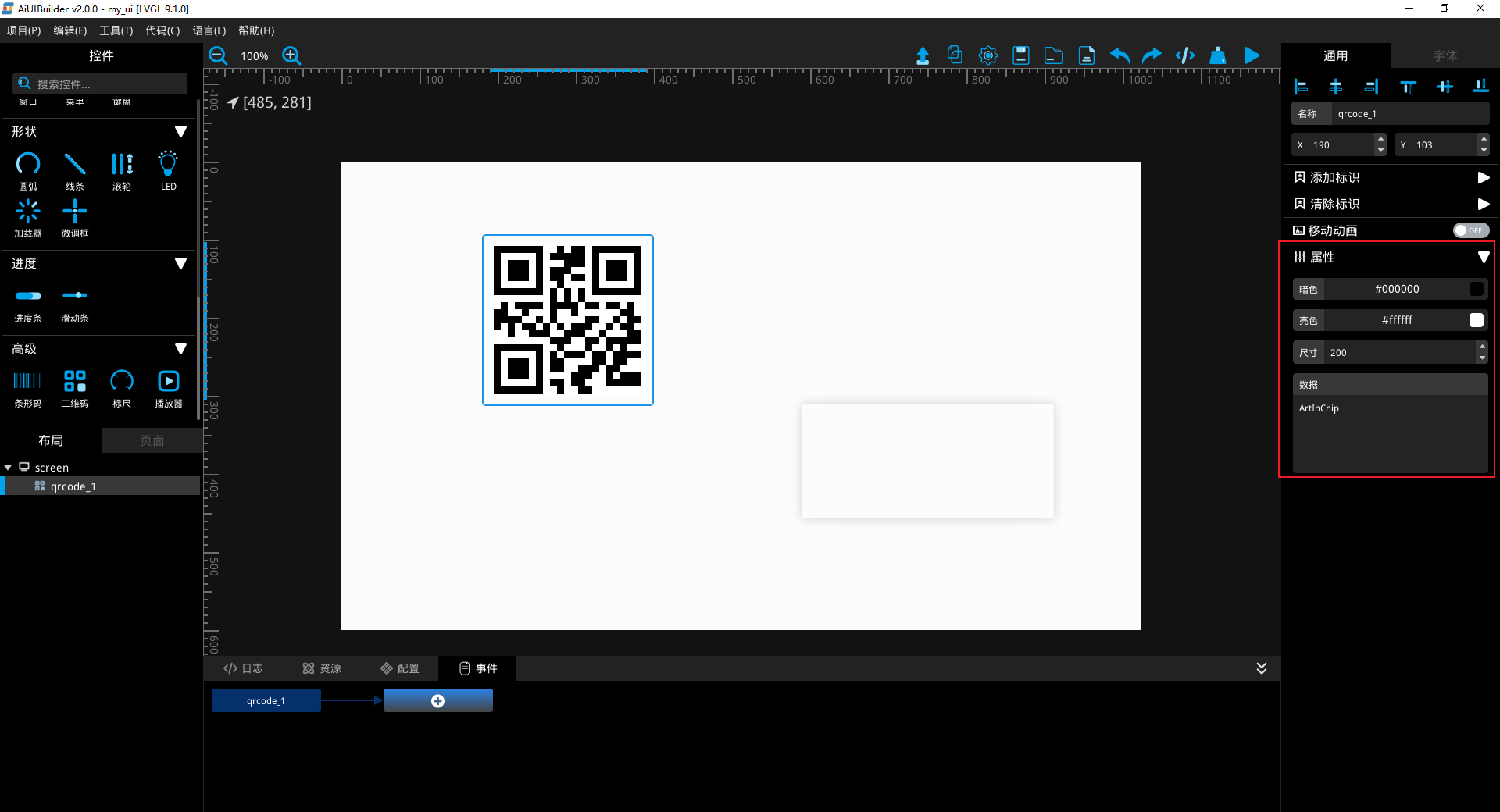
Task: Open the 代码(C) menu
Action: pyautogui.click(x=162, y=30)
